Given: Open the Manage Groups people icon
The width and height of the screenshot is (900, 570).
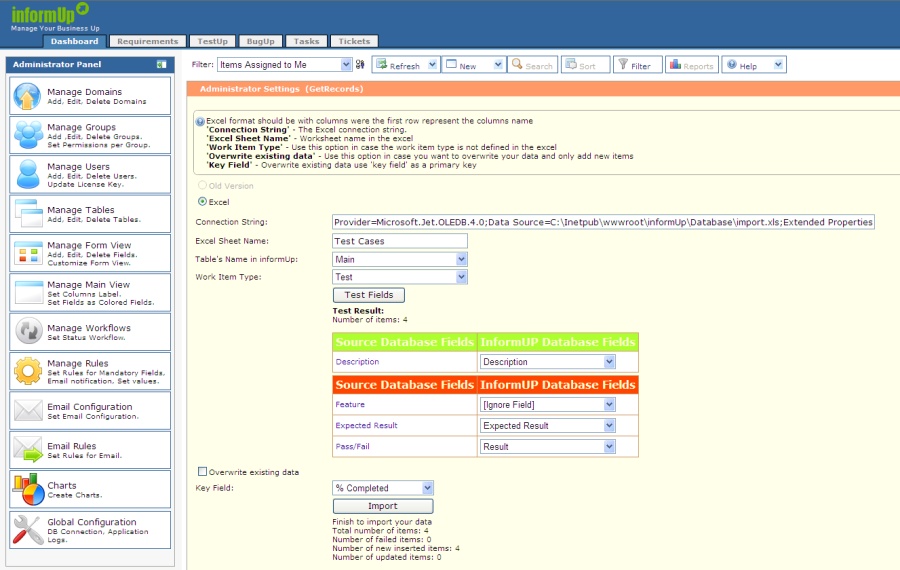Looking at the screenshot, I should [x=28, y=135].
